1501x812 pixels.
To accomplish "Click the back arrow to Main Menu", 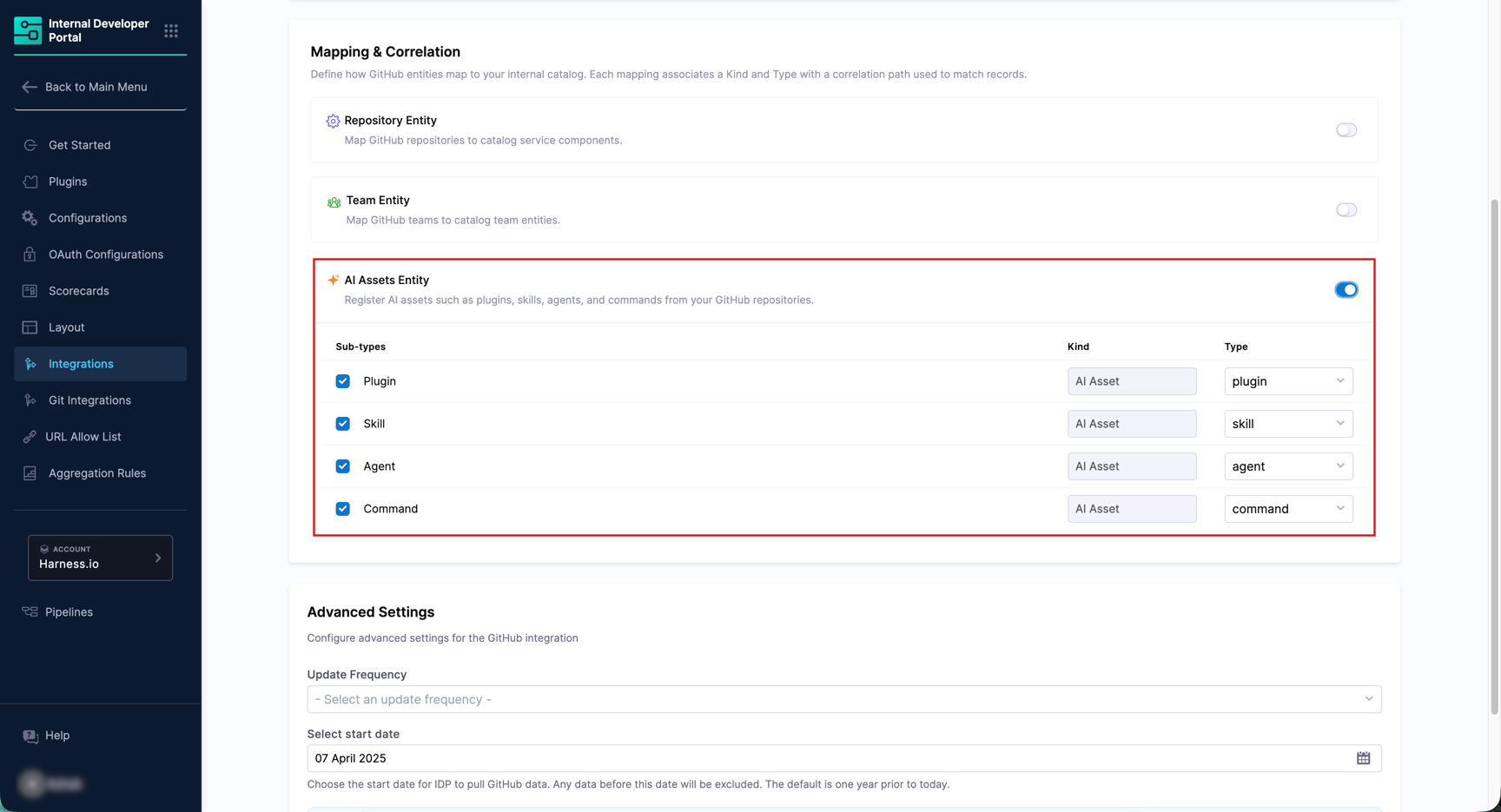I will [30, 87].
